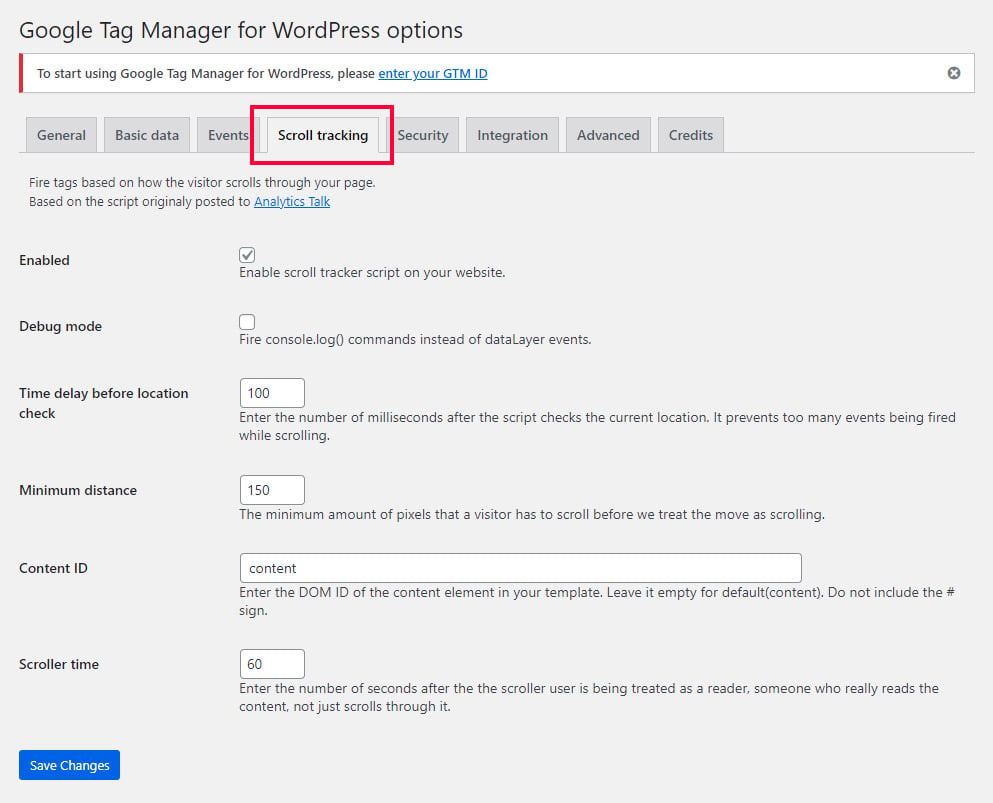Switch to the Integration tab
The width and height of the screenshot is (993, 803).
click(512, 135)
